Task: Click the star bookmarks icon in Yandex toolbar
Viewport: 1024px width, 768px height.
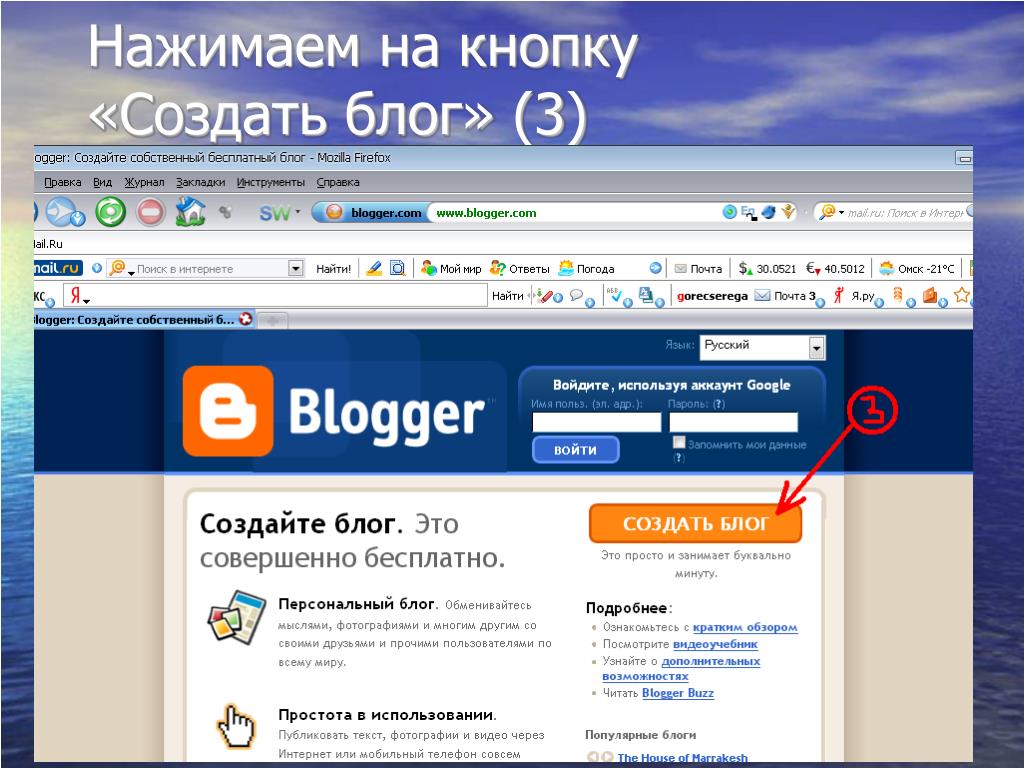Action: tap(961, 295)
